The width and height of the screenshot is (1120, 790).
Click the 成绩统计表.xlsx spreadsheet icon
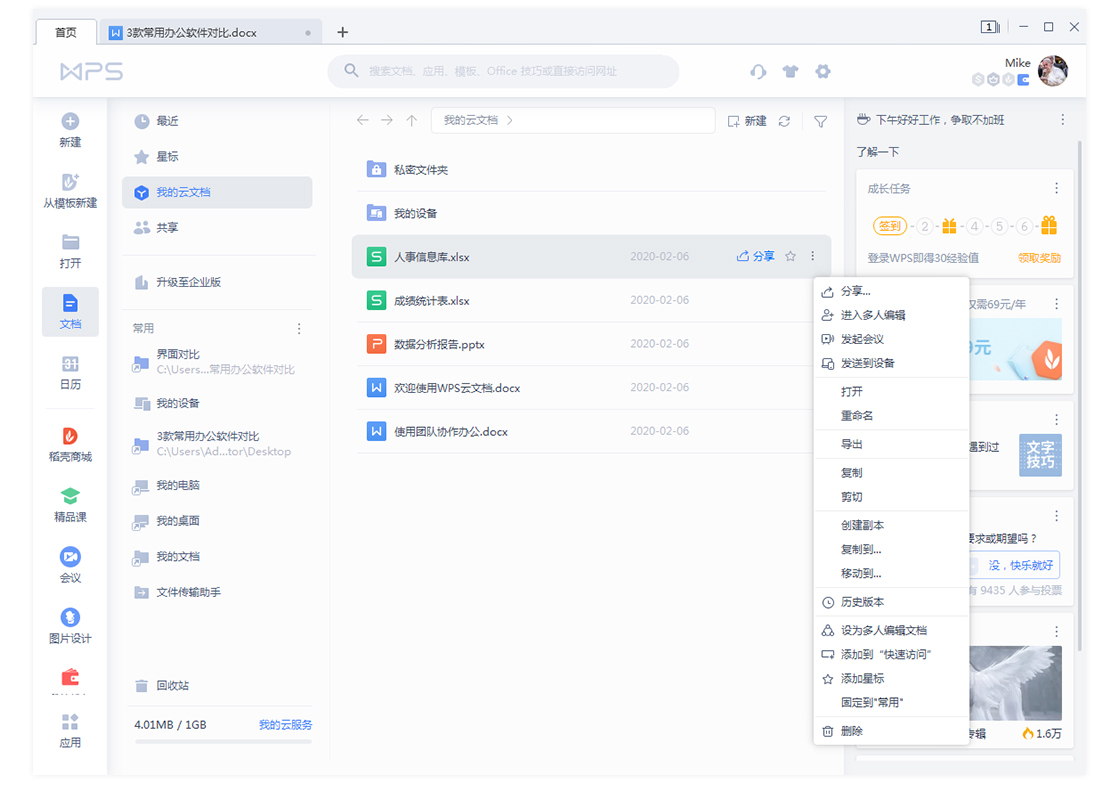[x=376, y=301]
